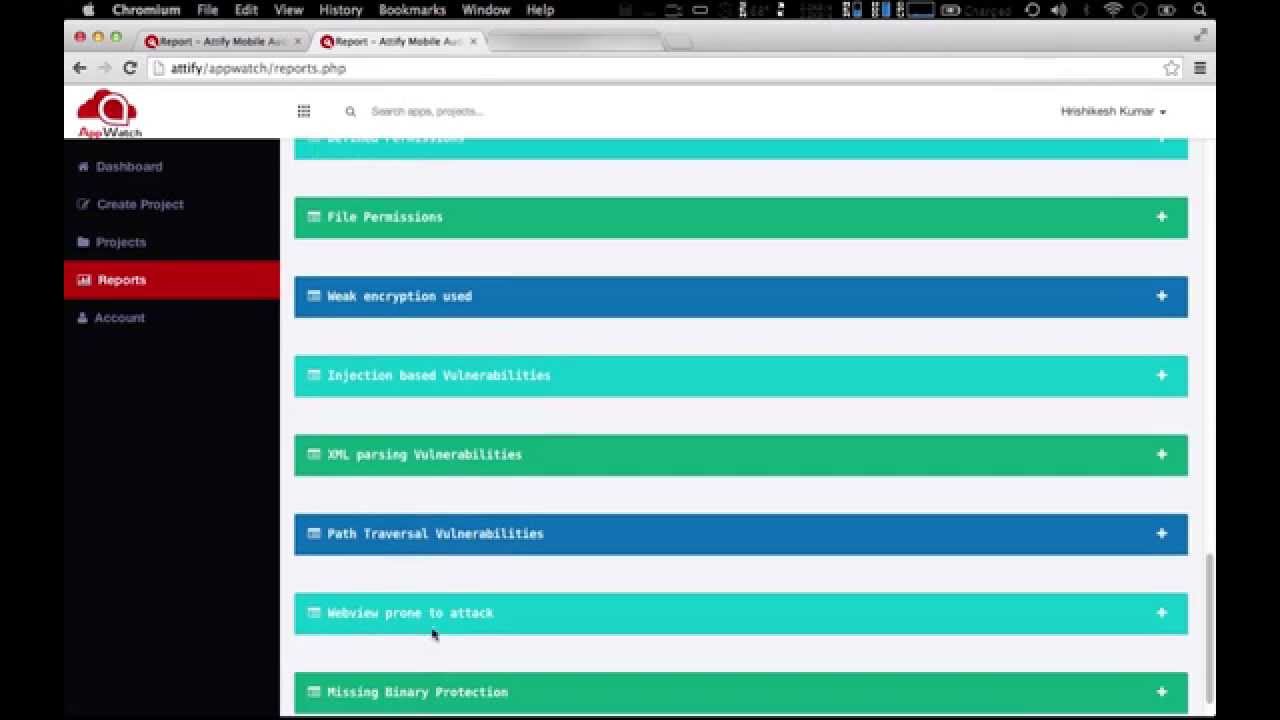Click the volume icon in menu bar
Screen dimensions: 1280x720
1059,10
